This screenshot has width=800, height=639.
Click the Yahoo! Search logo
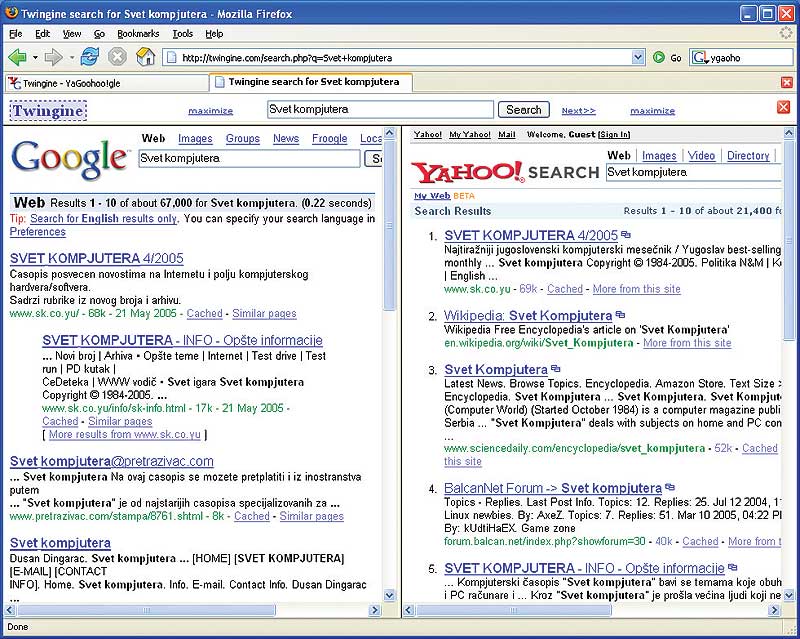point(505,173)
